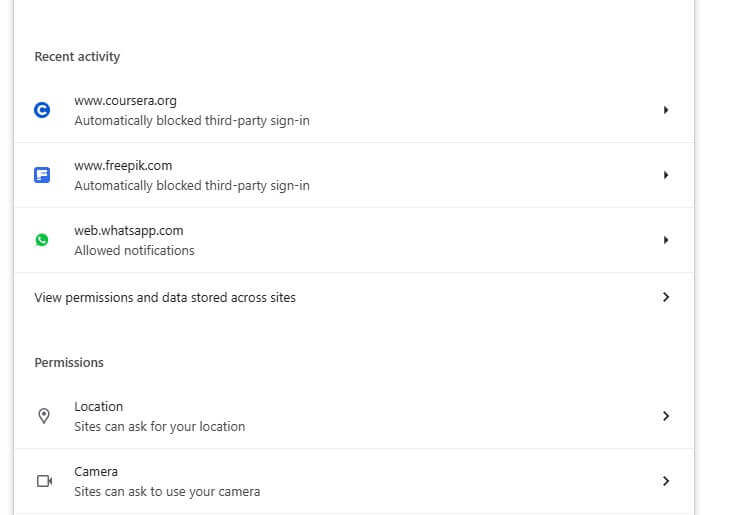Open www.coursera.org site details

pos(354,110)
